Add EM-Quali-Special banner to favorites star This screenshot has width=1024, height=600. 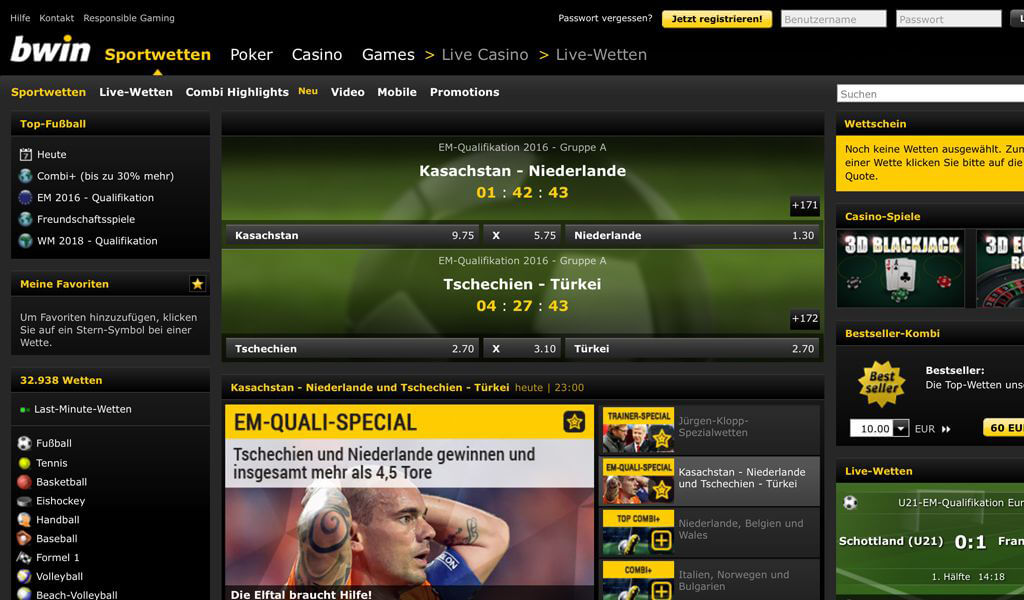[574, 422]
